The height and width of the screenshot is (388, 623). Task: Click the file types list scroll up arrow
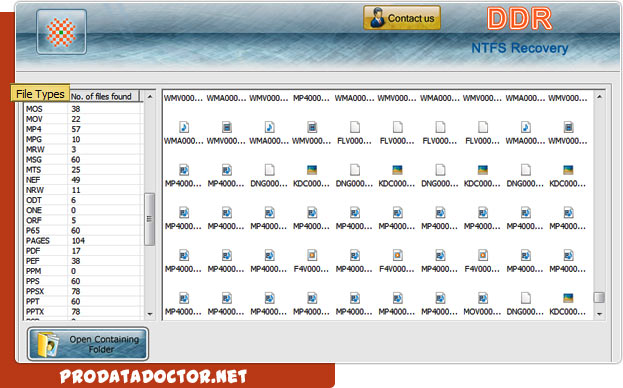pos(150,97)
